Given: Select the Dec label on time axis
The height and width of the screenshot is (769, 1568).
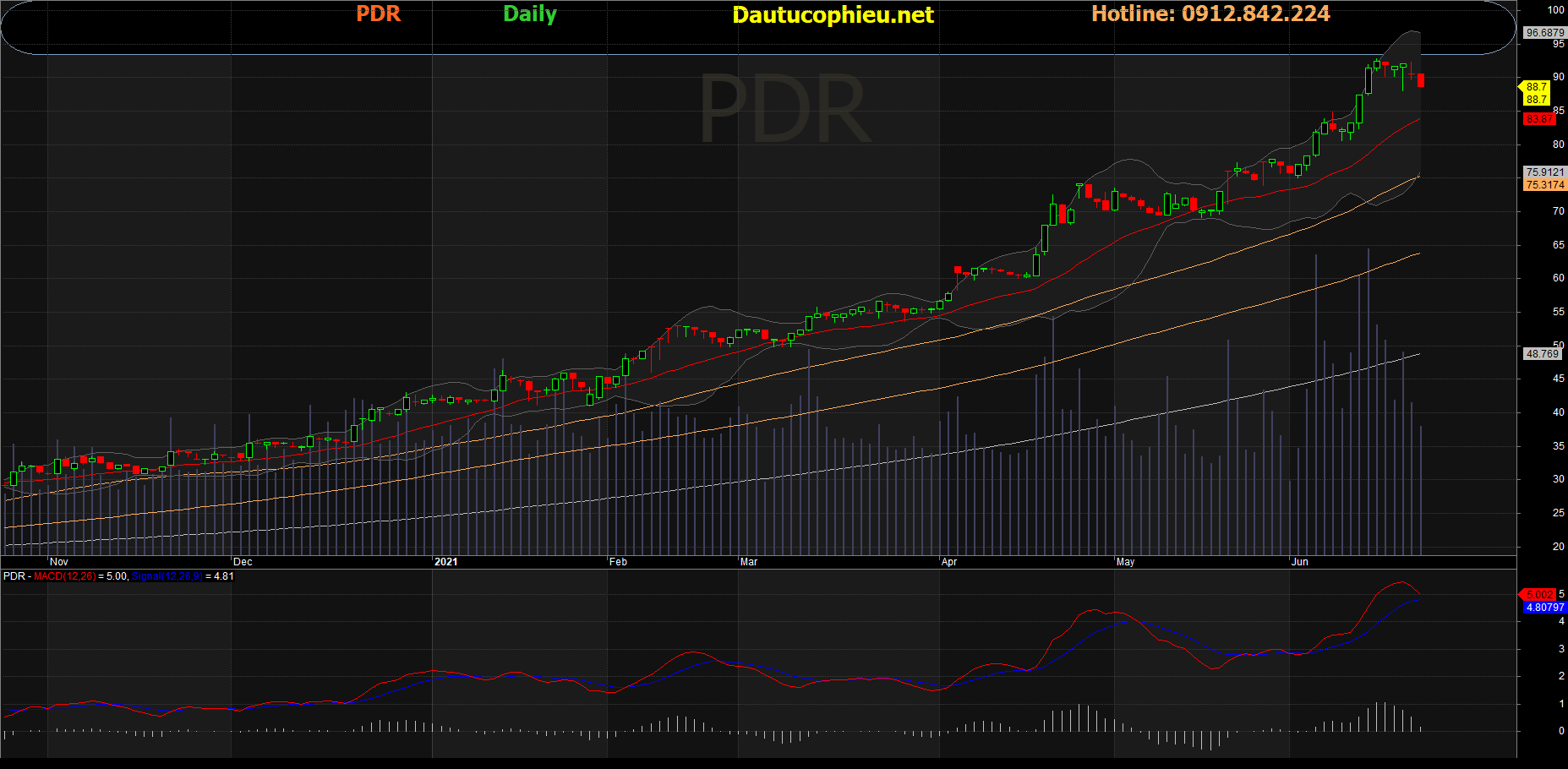Looking at the screenshot, I should click(x=243, y=562).
